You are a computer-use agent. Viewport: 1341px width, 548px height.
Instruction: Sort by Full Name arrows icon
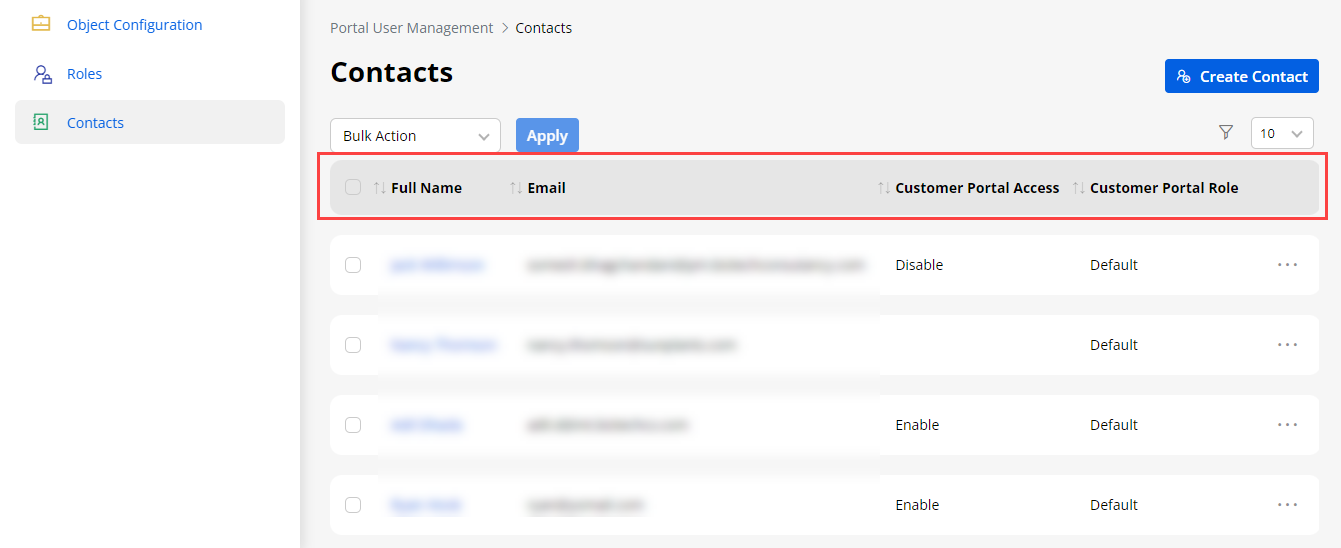coord(380,188)
